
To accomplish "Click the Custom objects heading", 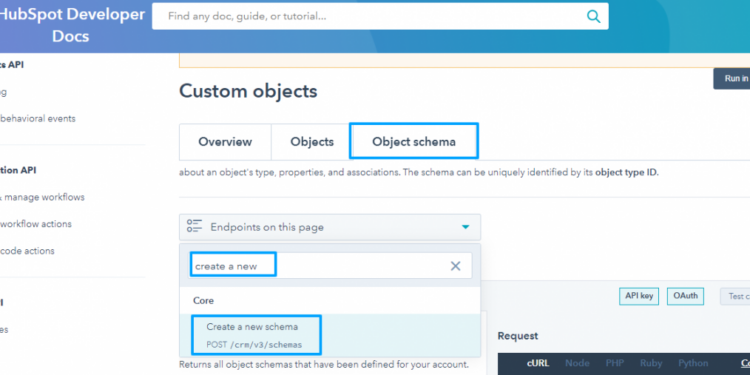I will point(248,91).
